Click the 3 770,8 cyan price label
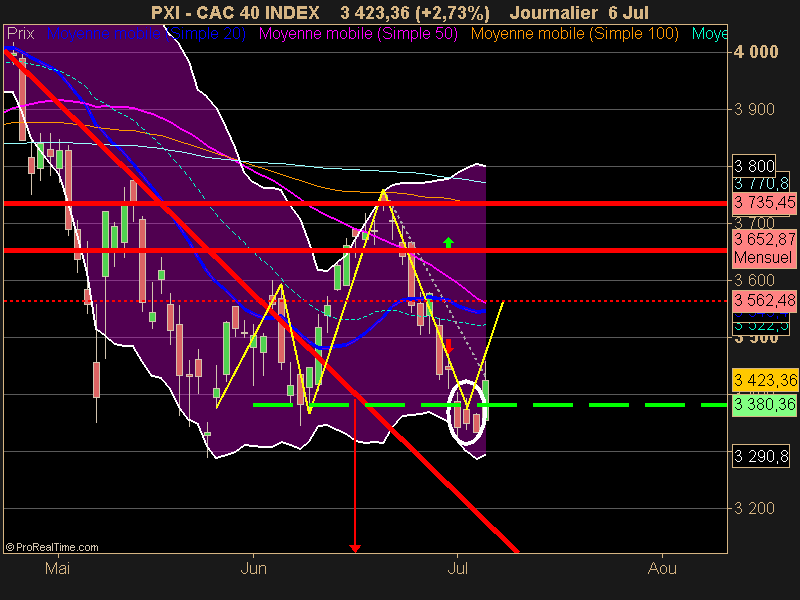 click(761, 184)
